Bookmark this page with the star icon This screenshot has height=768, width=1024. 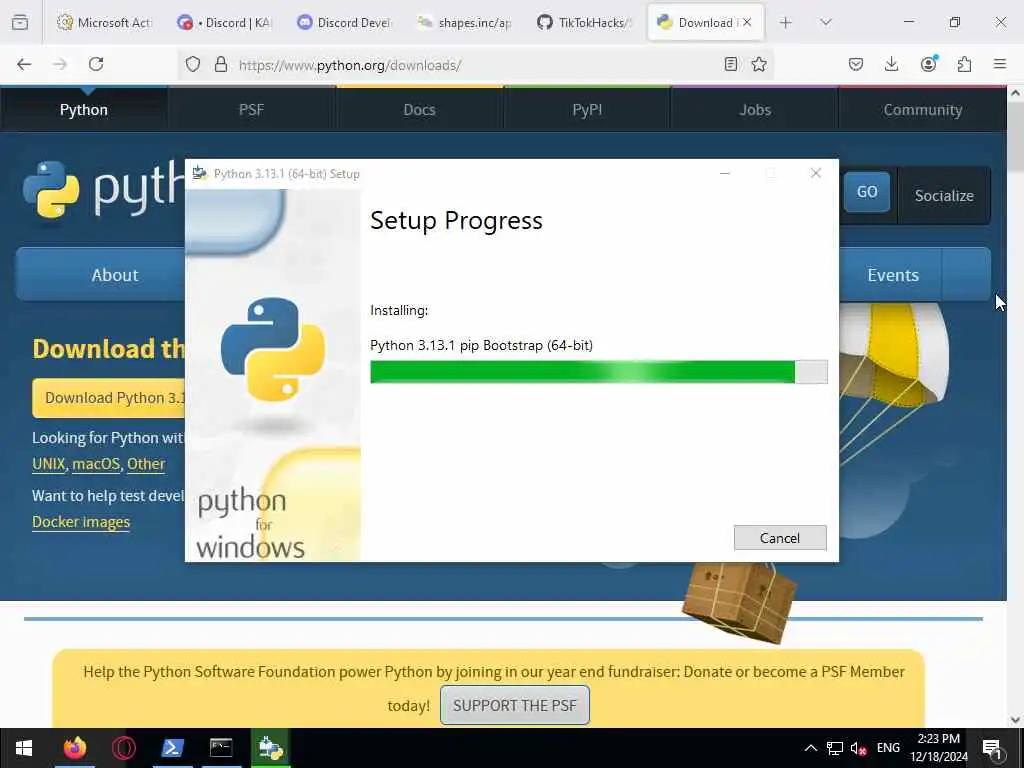coord(759,64)
